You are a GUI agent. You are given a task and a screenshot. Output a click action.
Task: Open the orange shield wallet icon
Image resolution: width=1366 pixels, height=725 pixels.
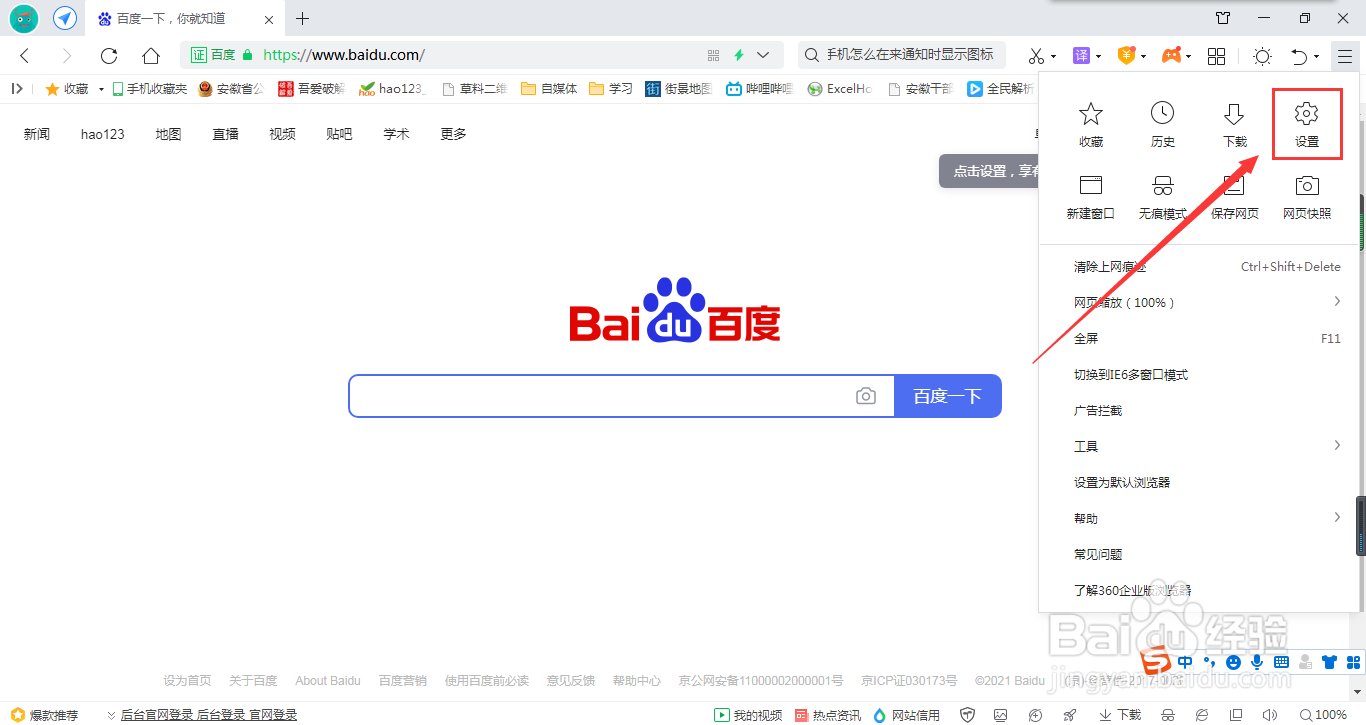click(1126, 56)
